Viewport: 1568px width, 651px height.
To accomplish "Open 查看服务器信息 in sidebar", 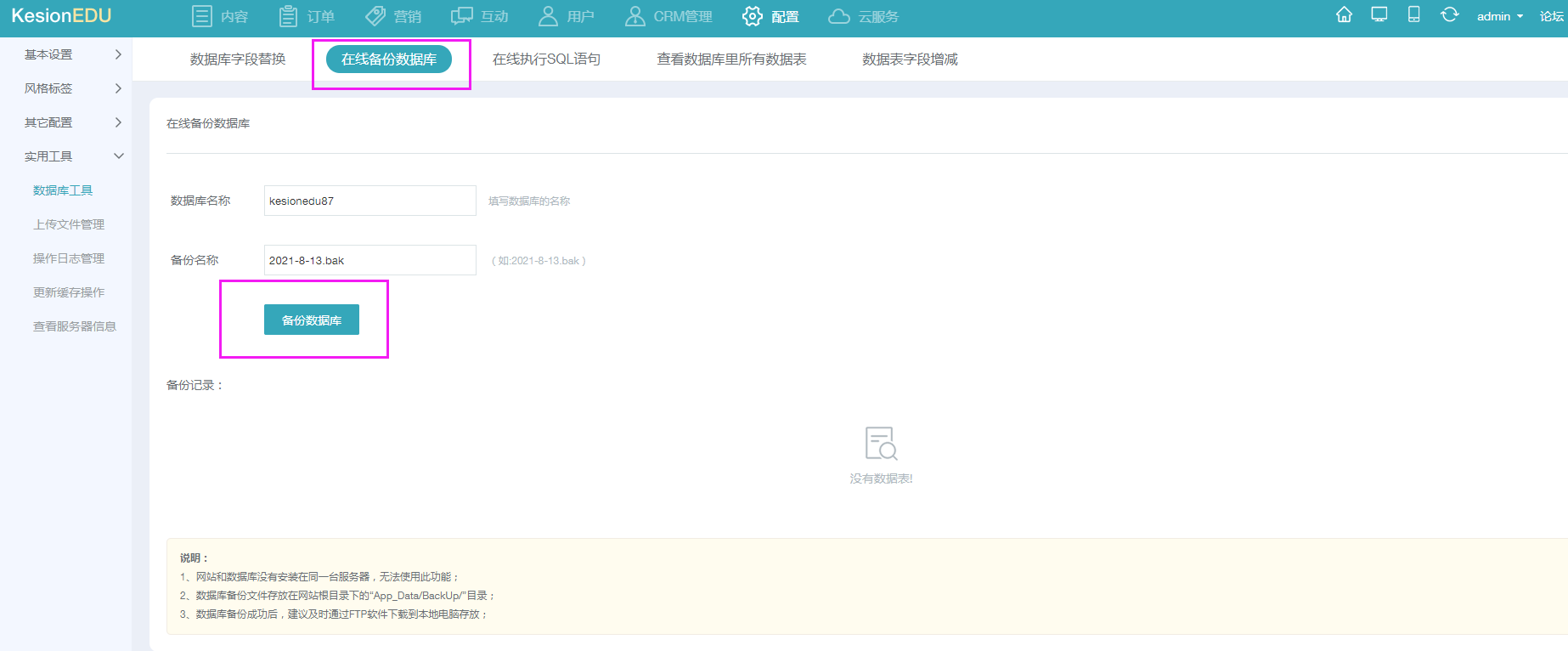I will (x=75, y=326).
